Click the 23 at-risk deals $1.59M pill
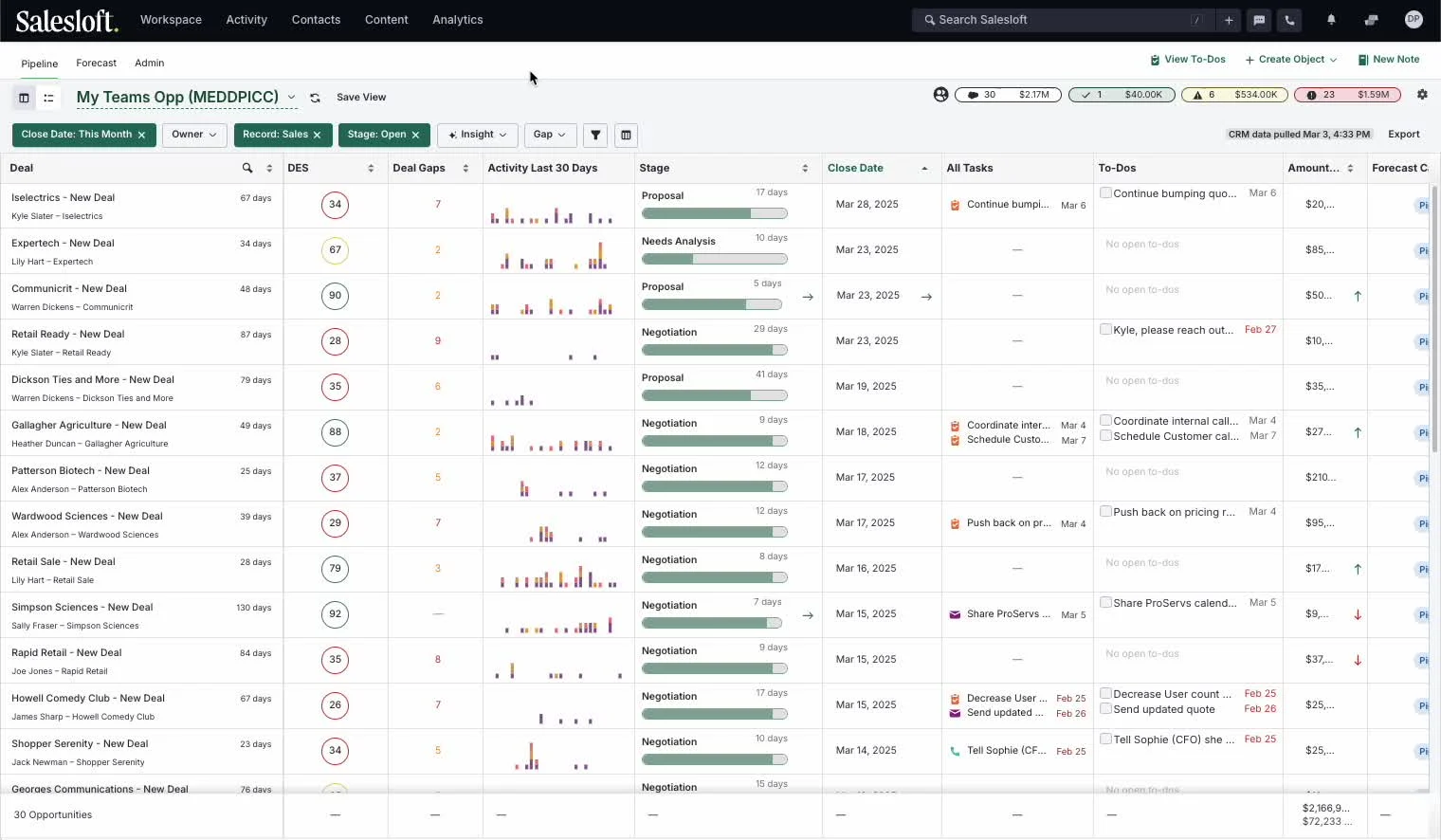1441x840 pixels. 1347,95
